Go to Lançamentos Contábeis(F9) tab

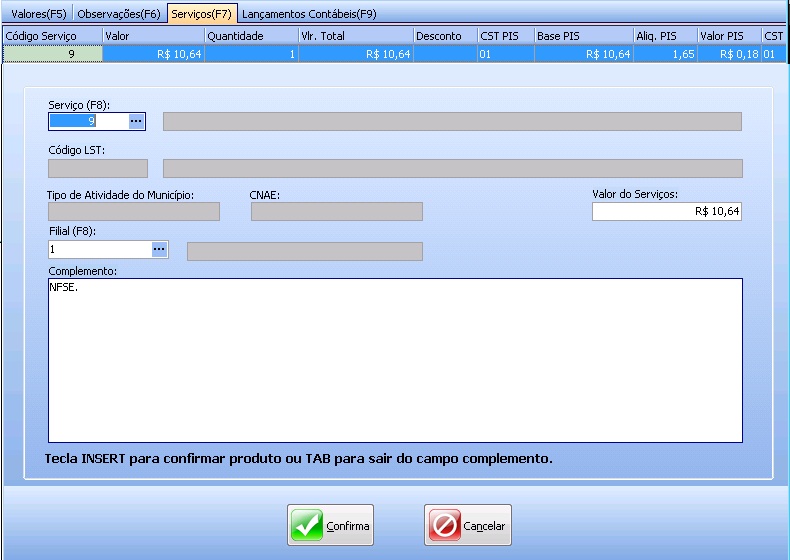click(x=309, y=14)
